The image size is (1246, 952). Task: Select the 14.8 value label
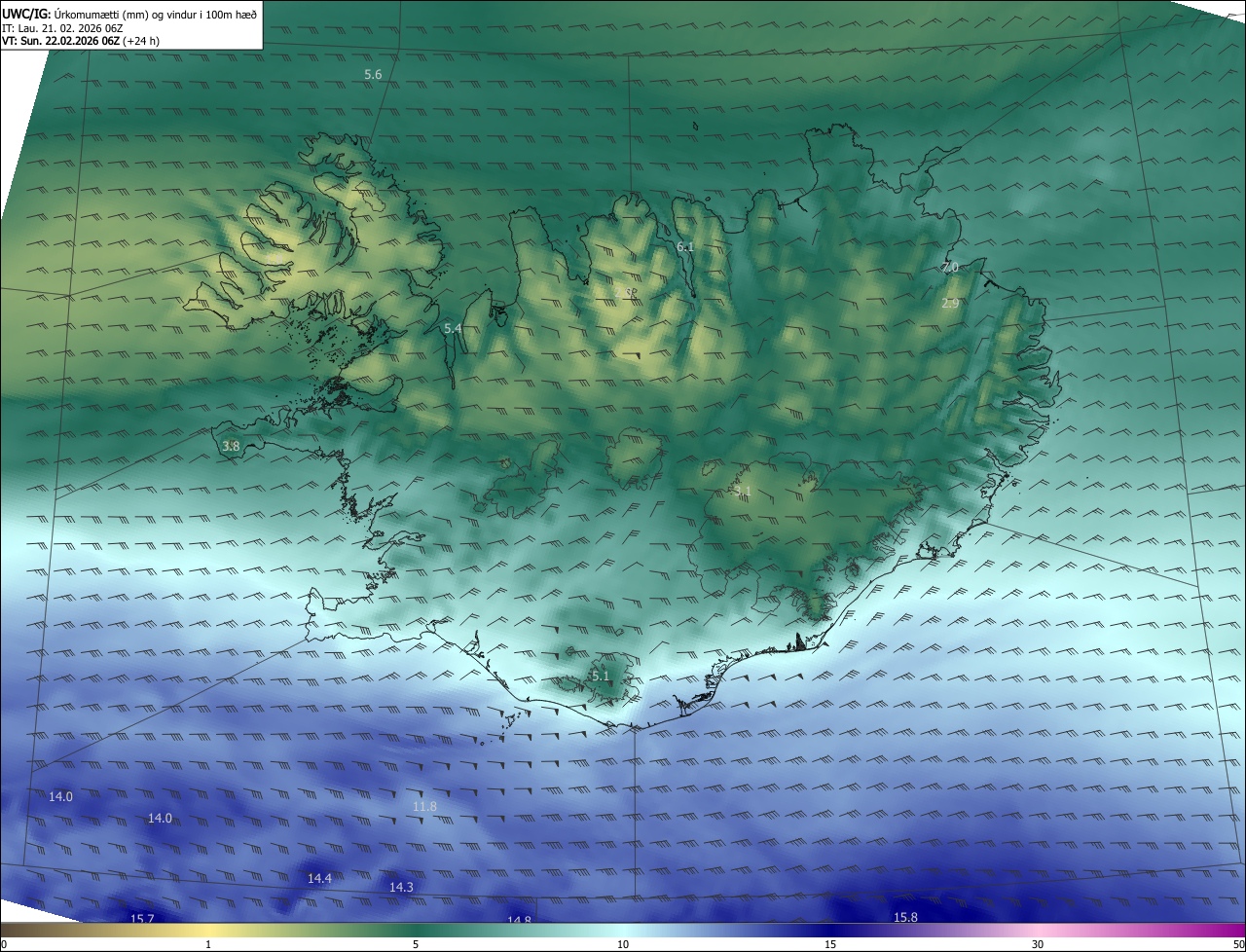(520, 919)
